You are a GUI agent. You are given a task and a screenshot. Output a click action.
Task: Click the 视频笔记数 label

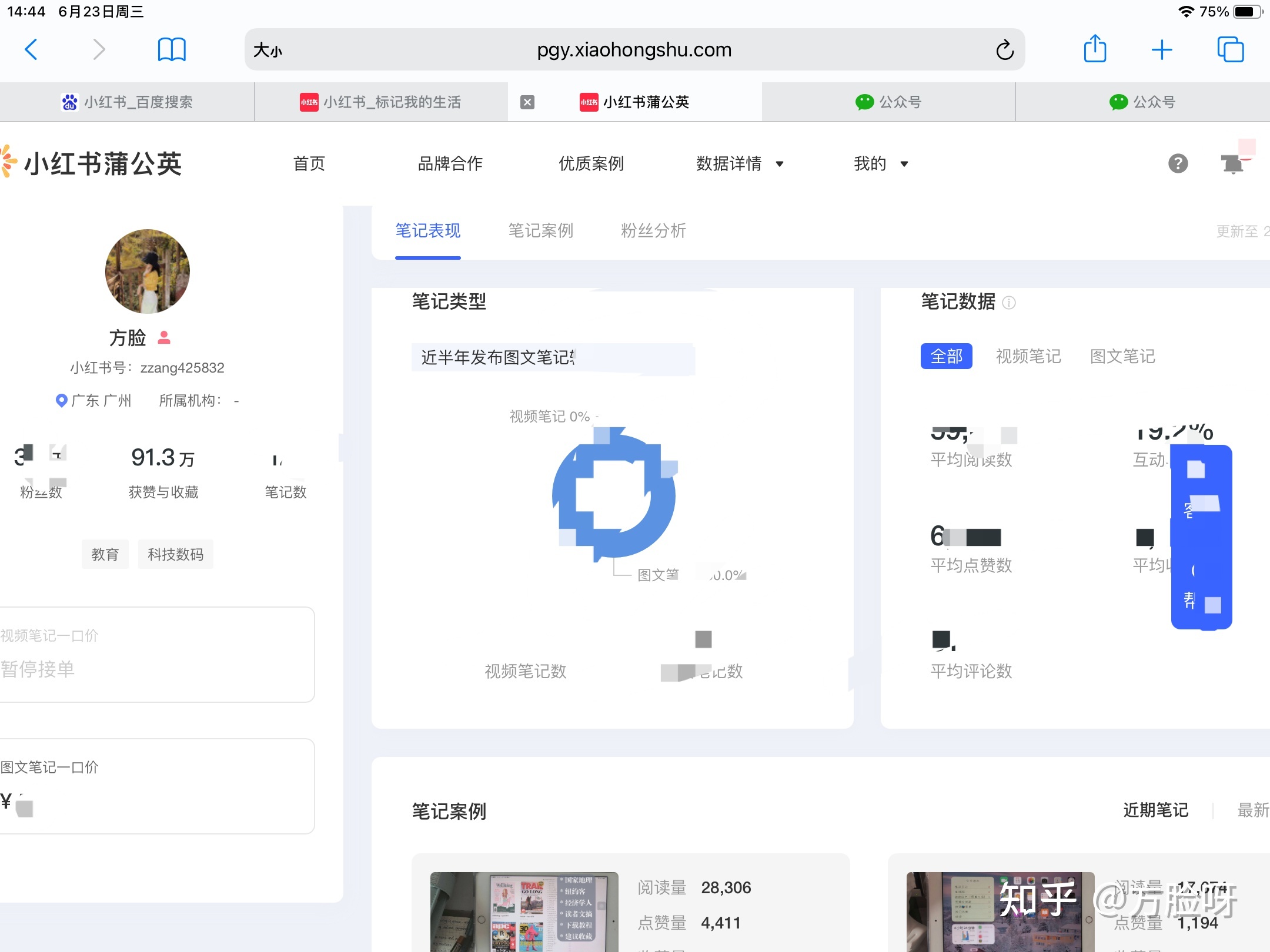click(x=526, y=671)
